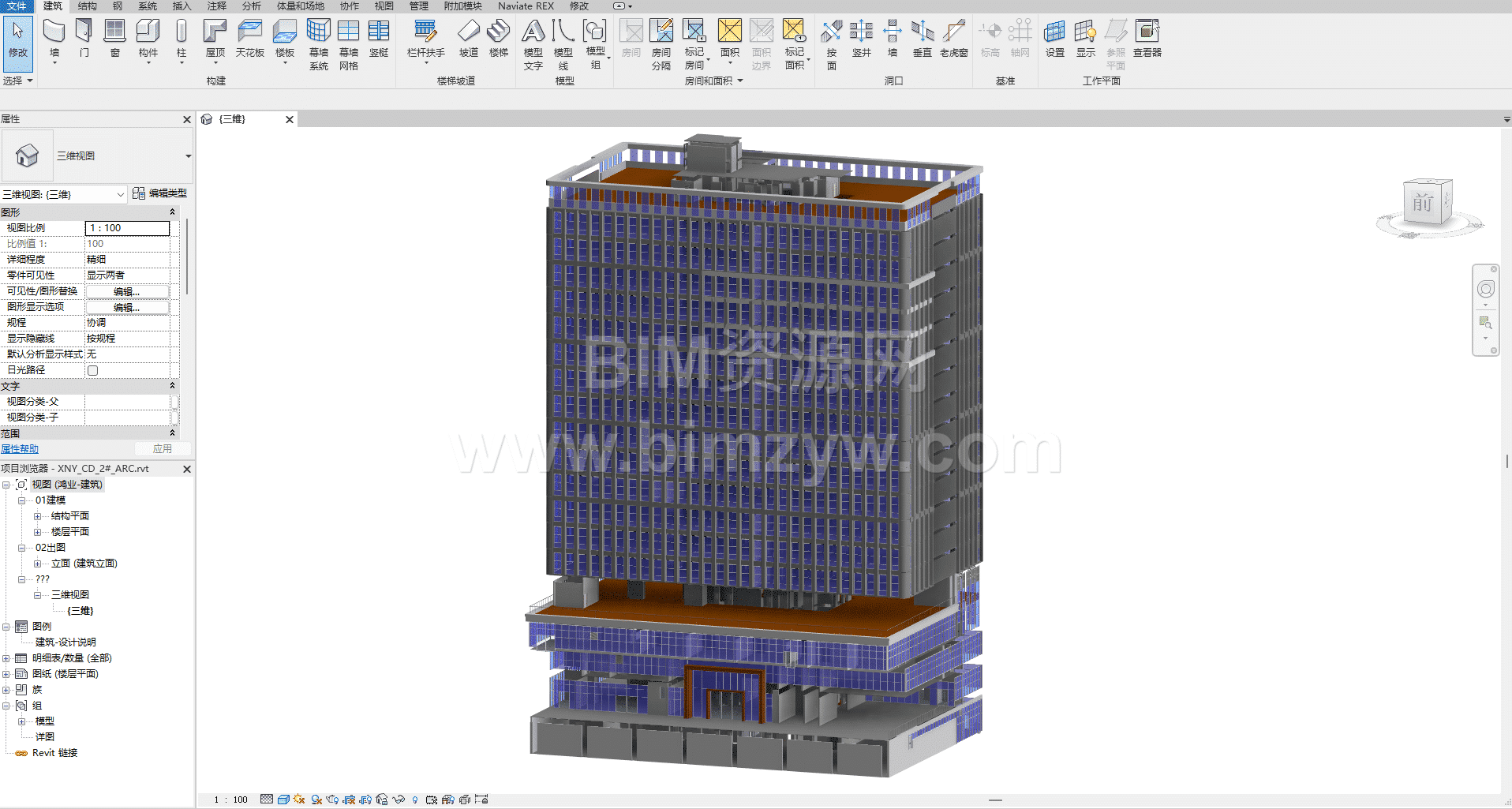
Task: Select the 门 (Door) tool
Action: pos(84,39)
